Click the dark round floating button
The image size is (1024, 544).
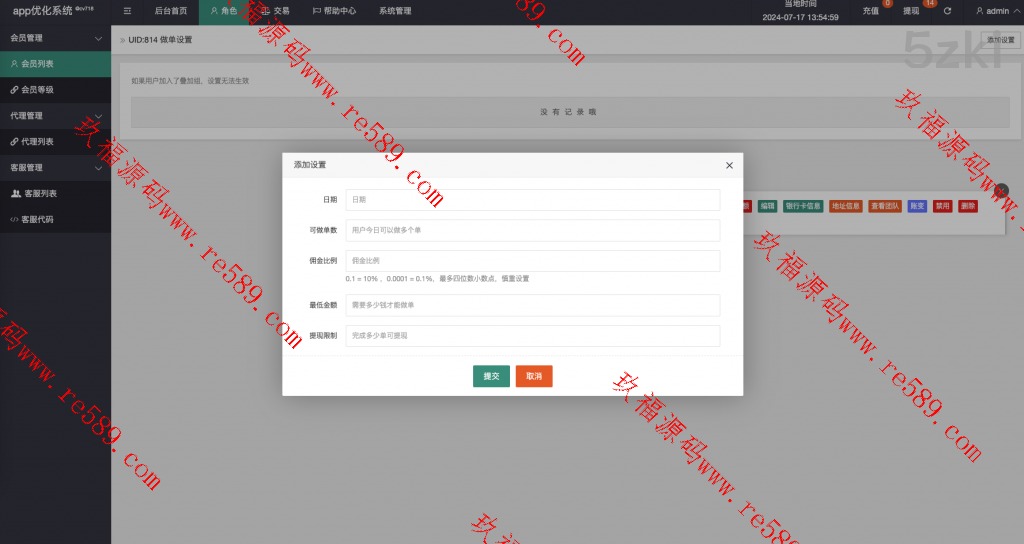click(1001, 192)
